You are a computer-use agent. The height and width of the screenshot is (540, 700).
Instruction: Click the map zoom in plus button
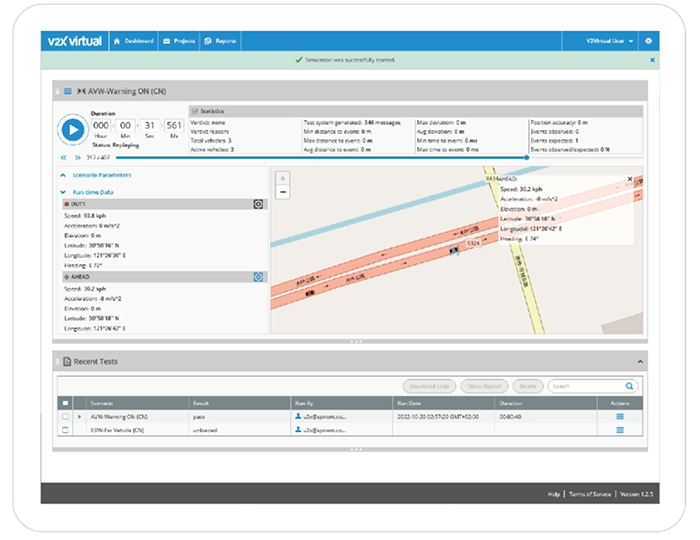coord(283,179)
